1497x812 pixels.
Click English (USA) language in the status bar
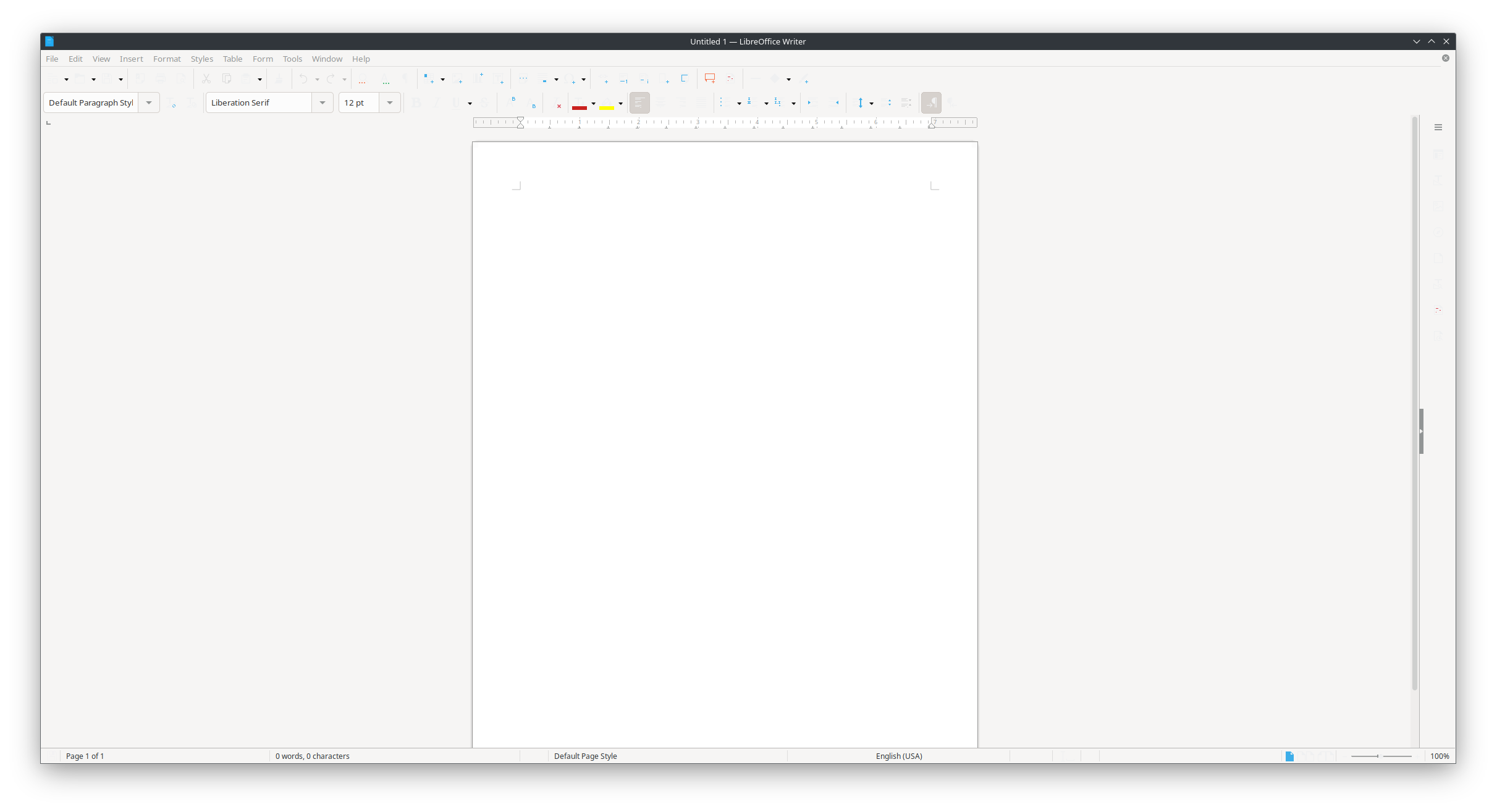tap(898, 756)
